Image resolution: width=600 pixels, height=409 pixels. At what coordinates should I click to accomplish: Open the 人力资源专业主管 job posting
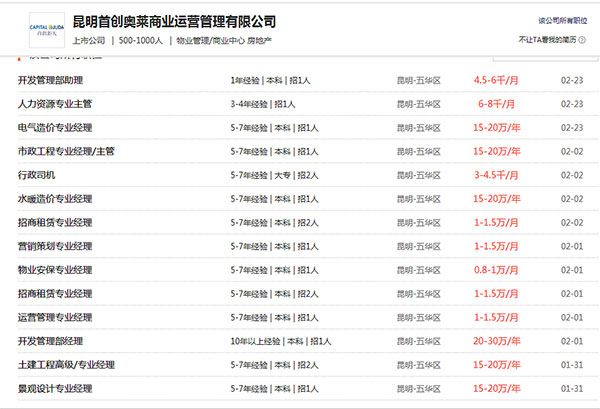55,104
